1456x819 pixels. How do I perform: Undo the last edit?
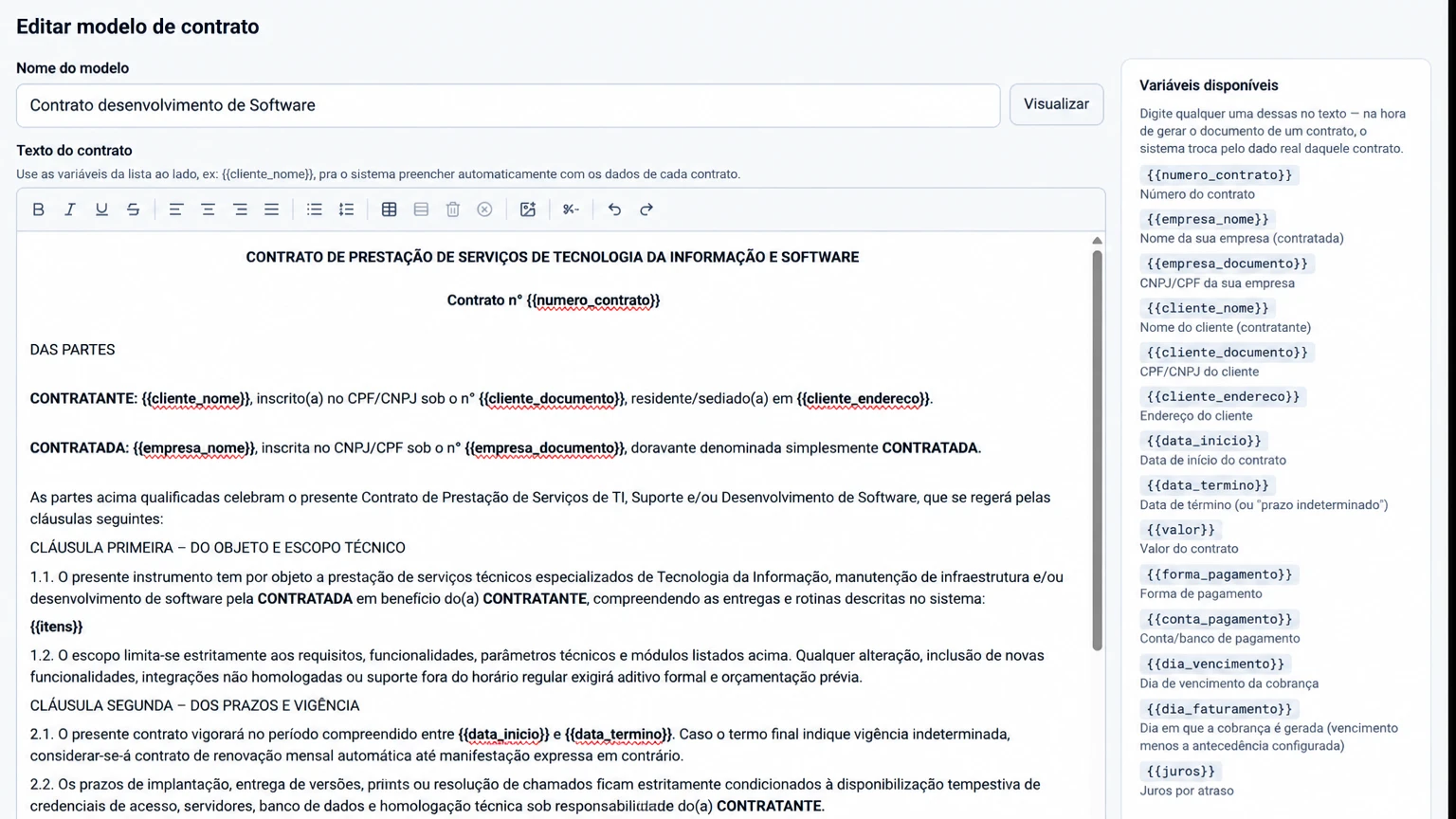(614, 209)
